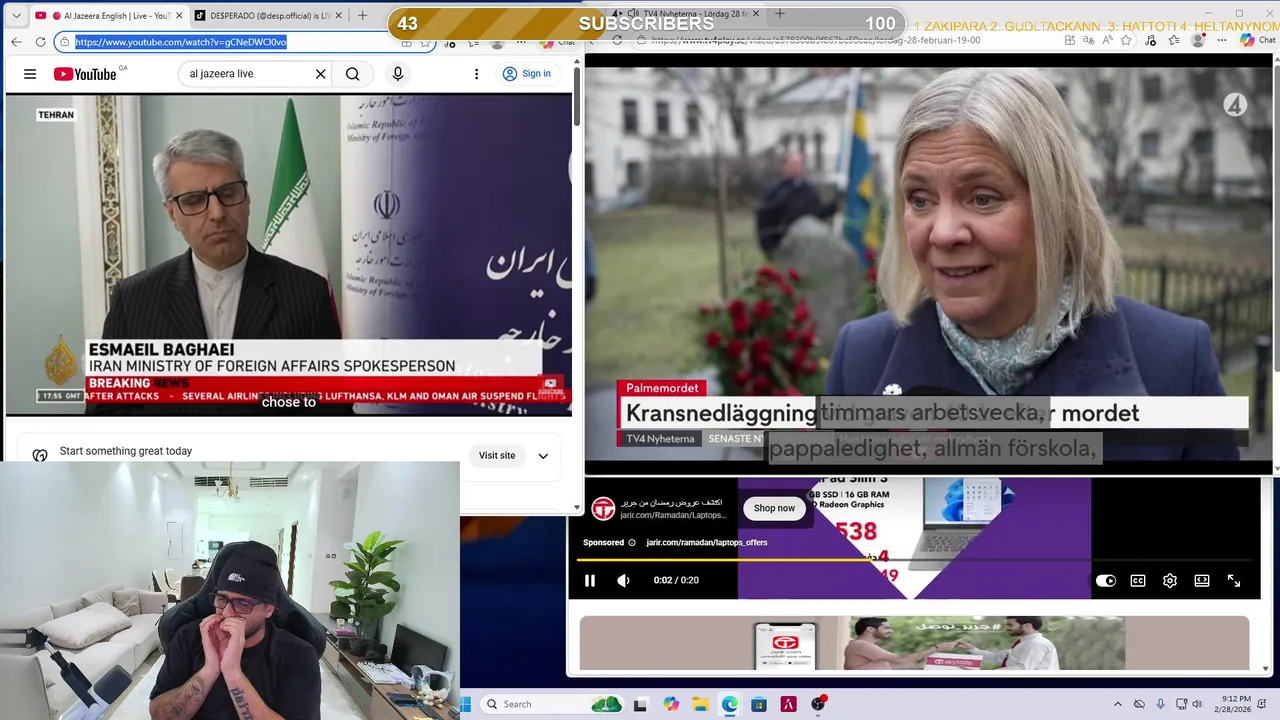Click 'Shop now' on jarir ad

774,508
